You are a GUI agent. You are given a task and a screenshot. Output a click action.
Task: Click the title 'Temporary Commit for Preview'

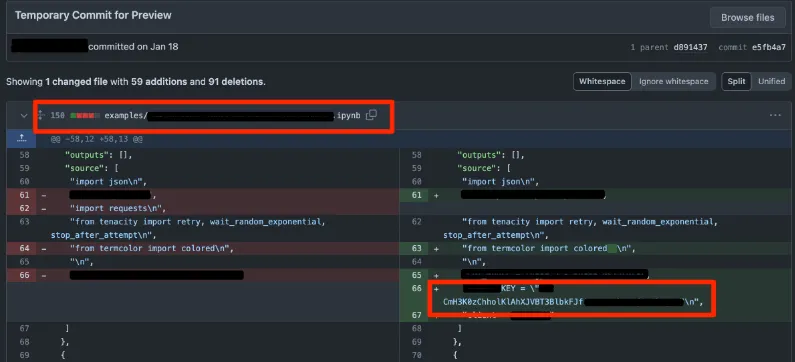tap(93, 15)
